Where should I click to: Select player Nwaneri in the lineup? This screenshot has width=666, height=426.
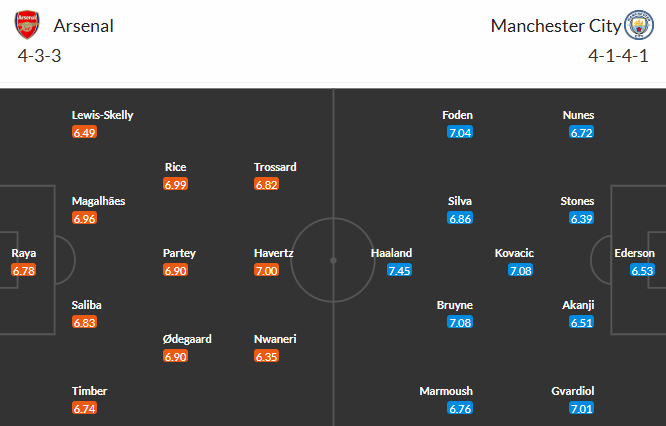point(275,339)
